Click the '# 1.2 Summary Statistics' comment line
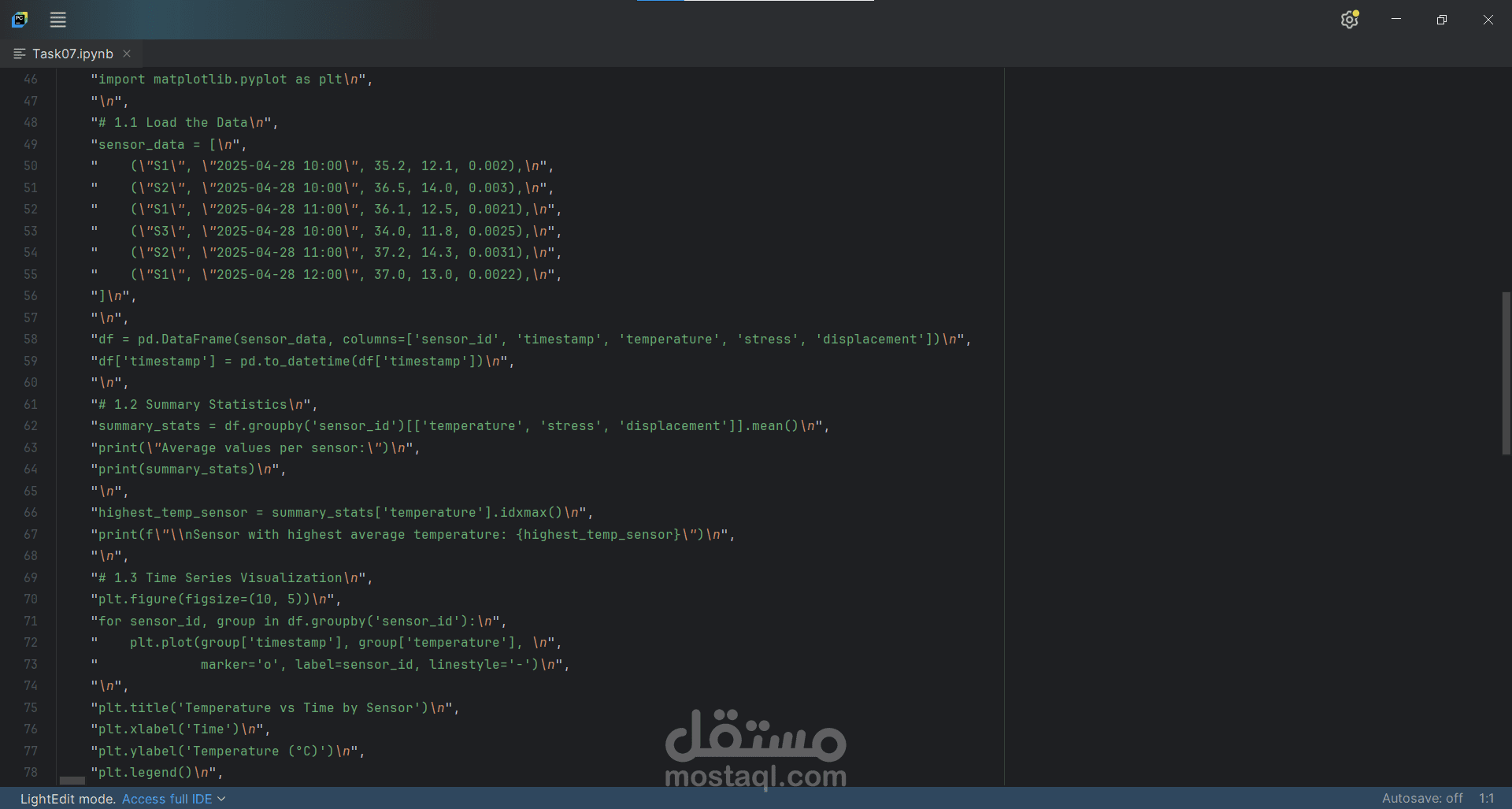The image size is (1512, 809). tap(204, 405)
